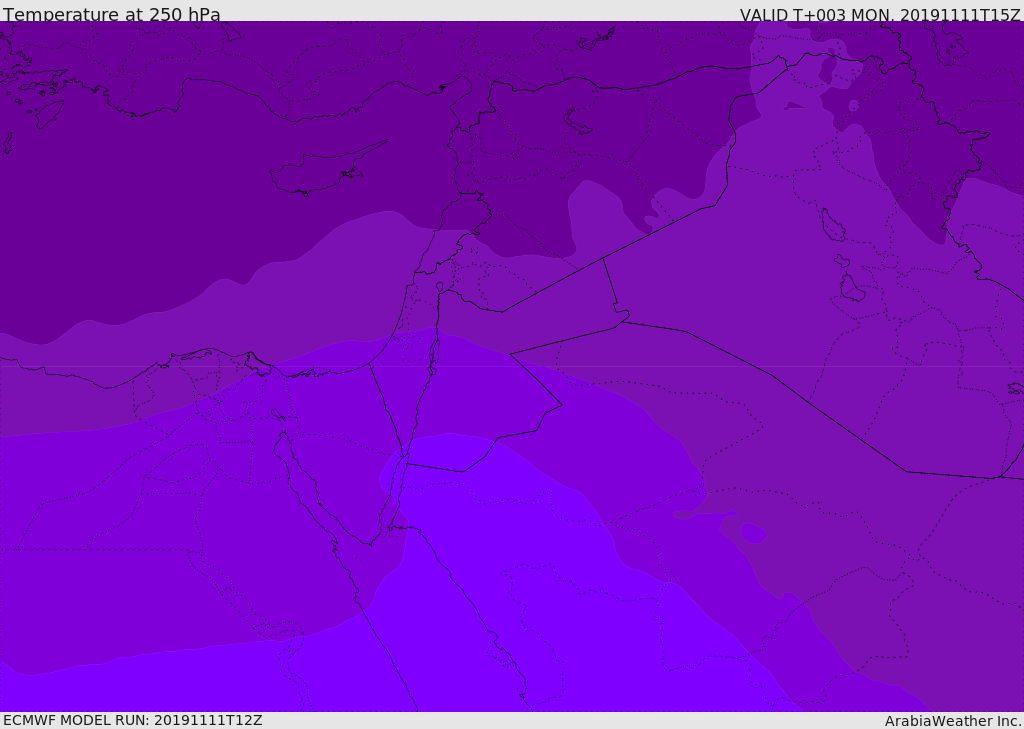This screenshot has width=1024, height=729.
Task: Click the Sea of Galilee
Action: click(439, 288)
